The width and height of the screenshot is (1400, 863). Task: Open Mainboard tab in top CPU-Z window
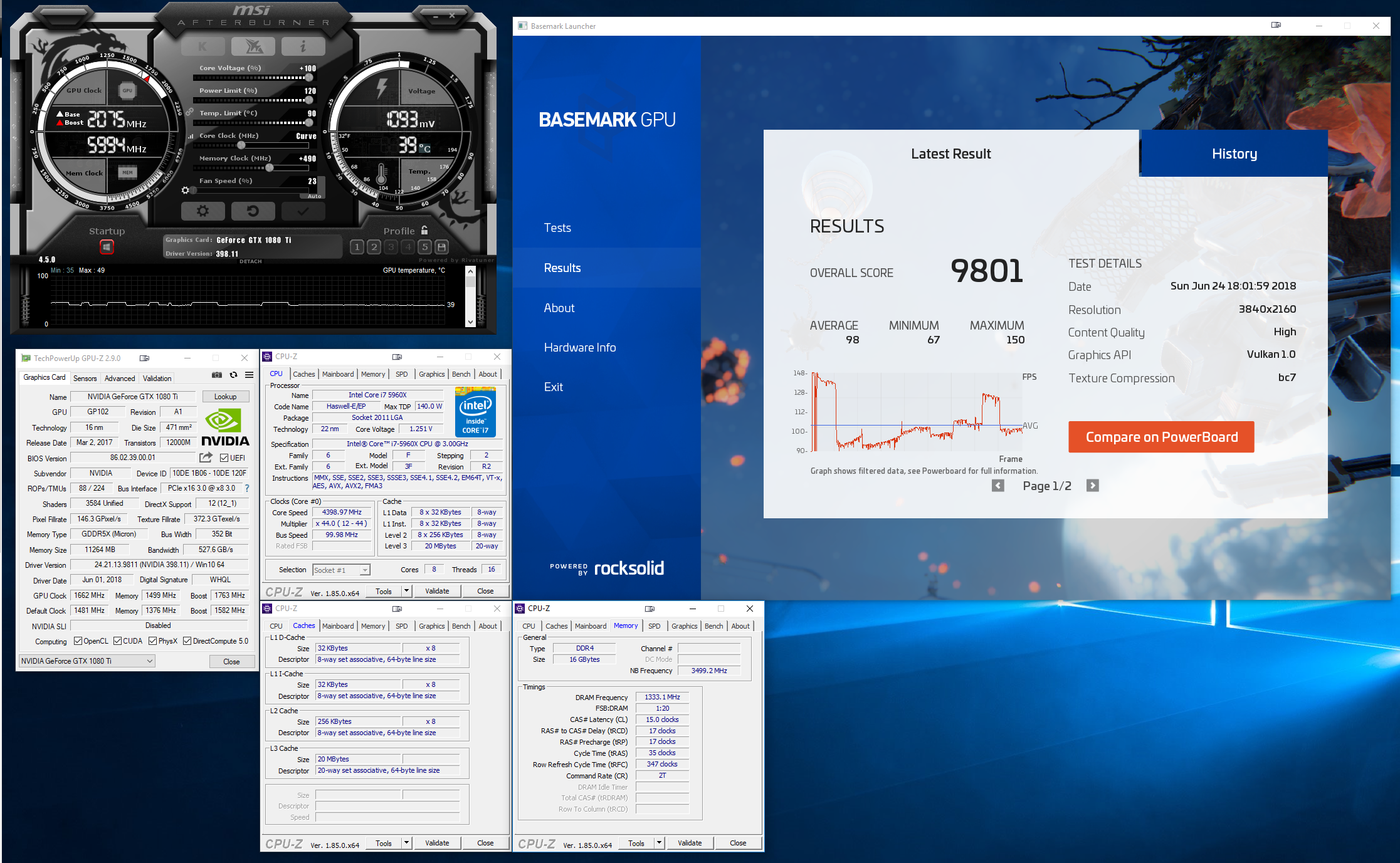point(338,374)
